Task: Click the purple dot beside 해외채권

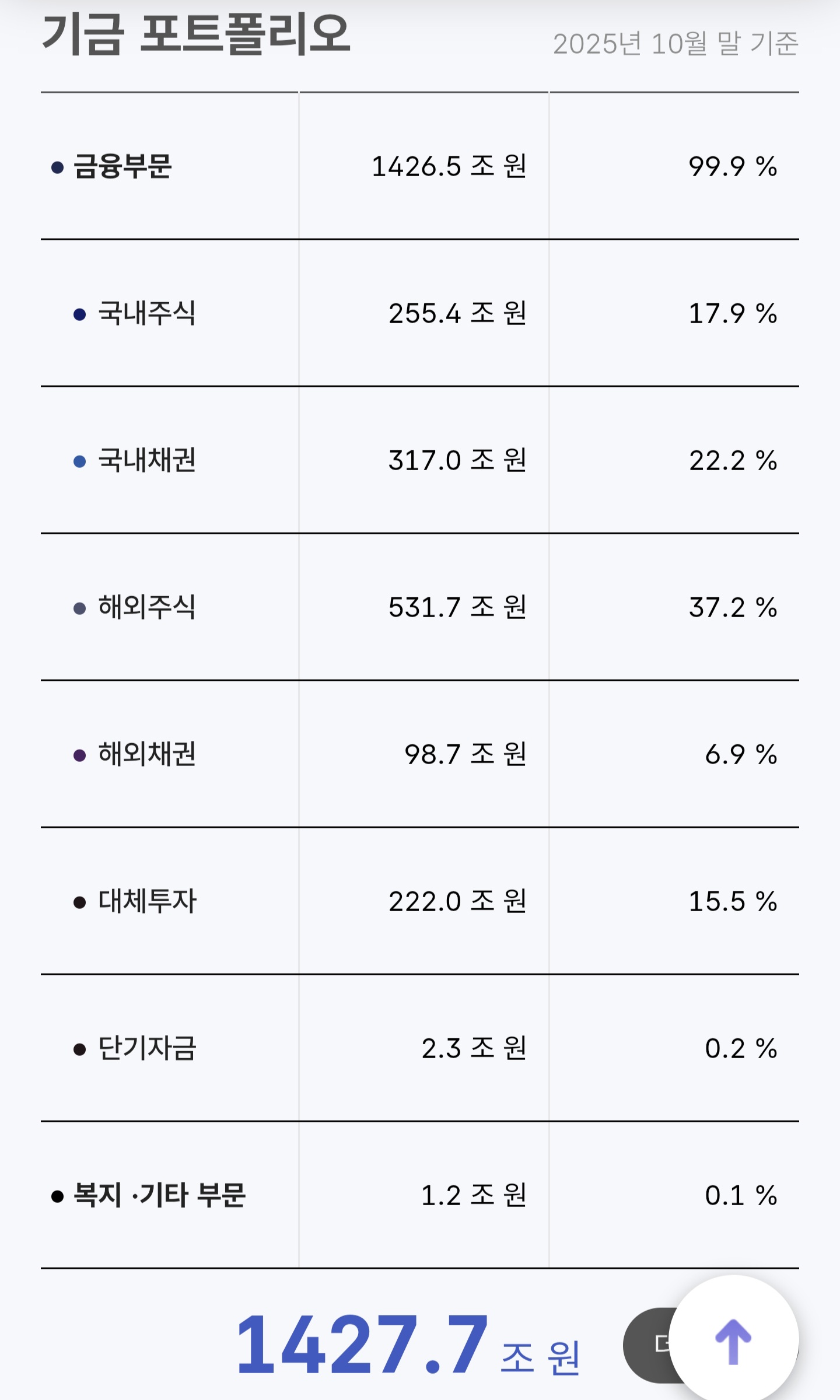Action: click(80, 756)
